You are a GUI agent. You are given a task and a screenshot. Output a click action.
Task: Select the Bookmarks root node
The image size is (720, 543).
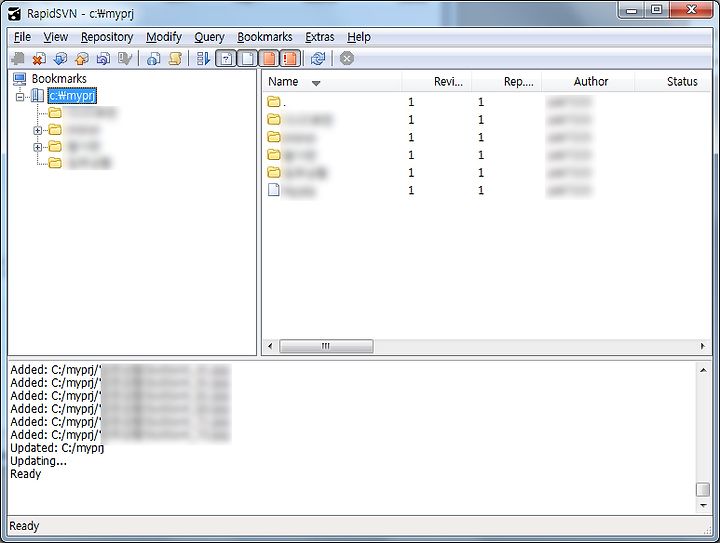click(59, 78)
